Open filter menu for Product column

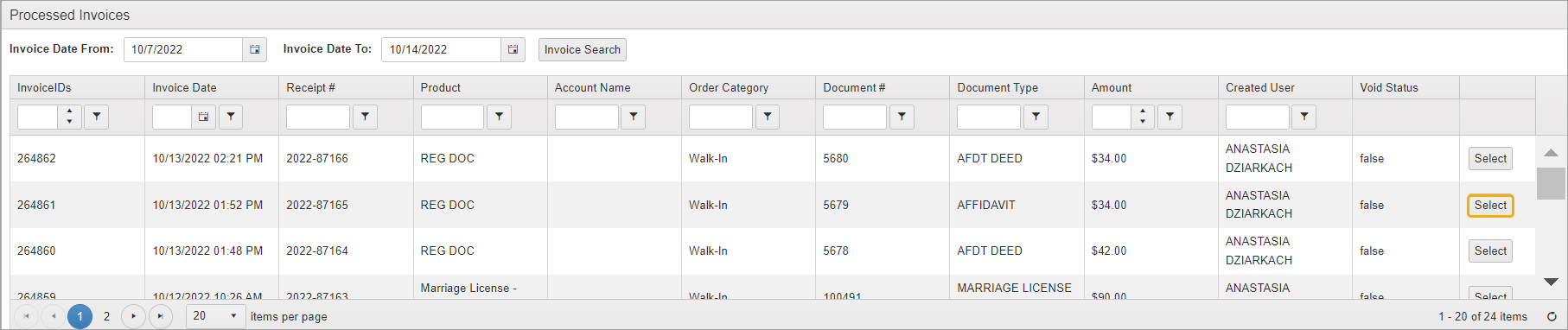coord(499,117)
